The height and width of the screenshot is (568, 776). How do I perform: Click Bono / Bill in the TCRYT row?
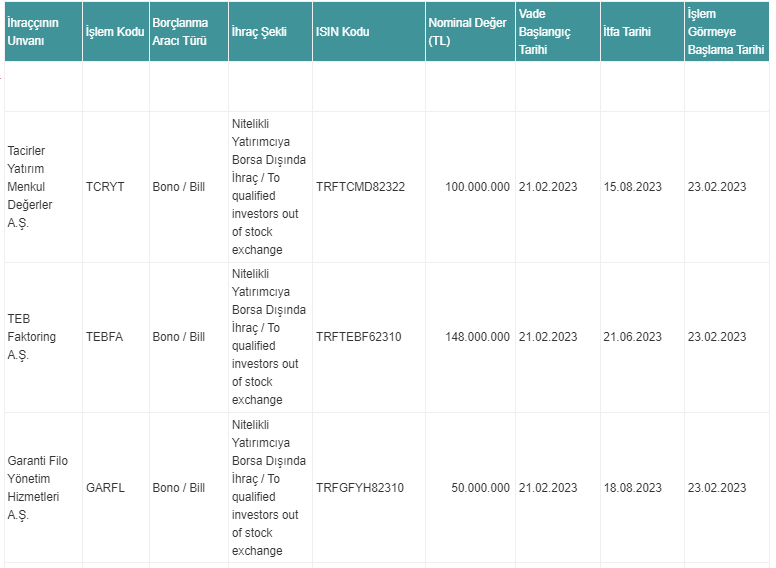pos(179,187)
